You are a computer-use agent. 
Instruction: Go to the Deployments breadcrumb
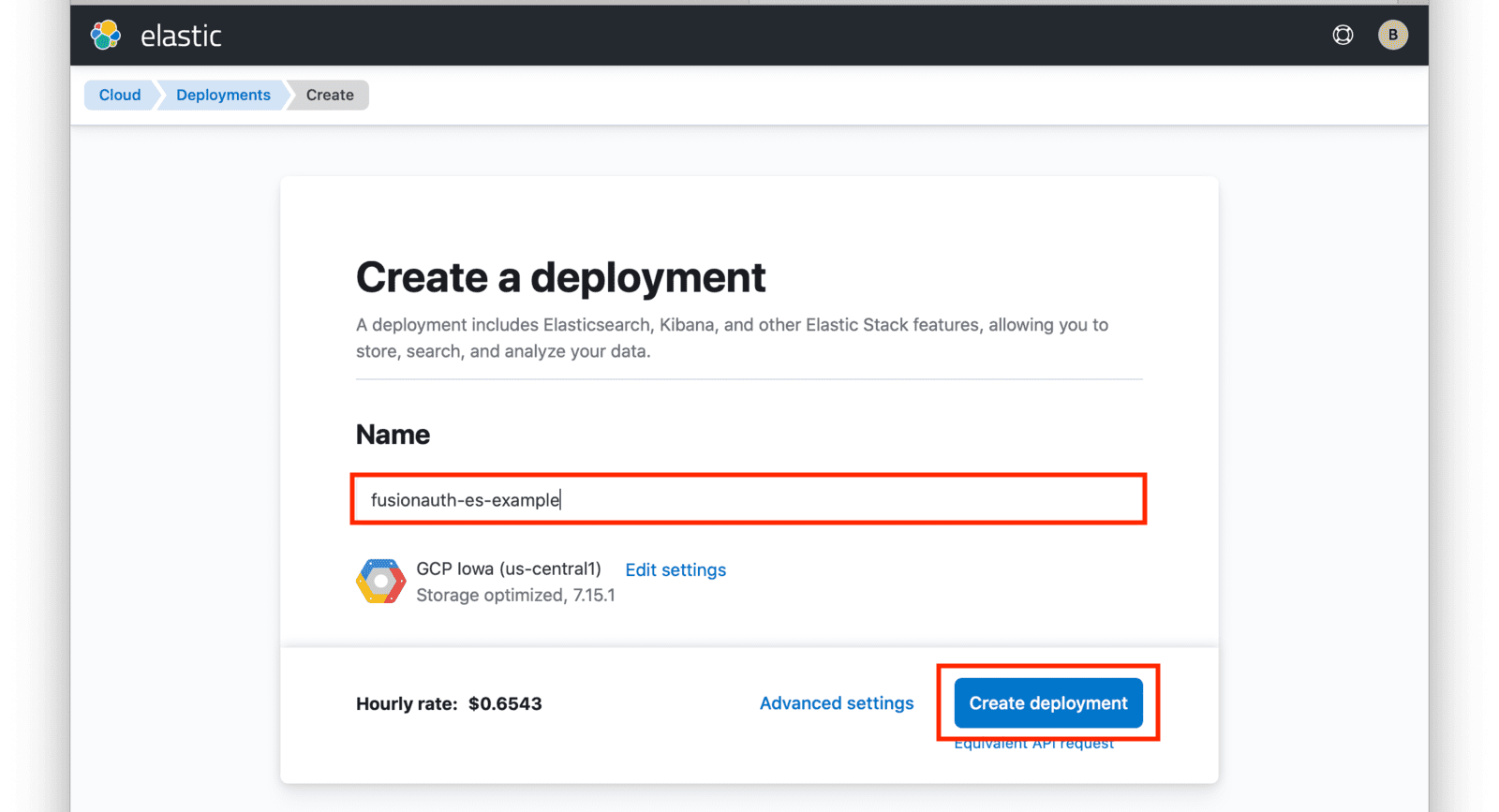point(223,95)
